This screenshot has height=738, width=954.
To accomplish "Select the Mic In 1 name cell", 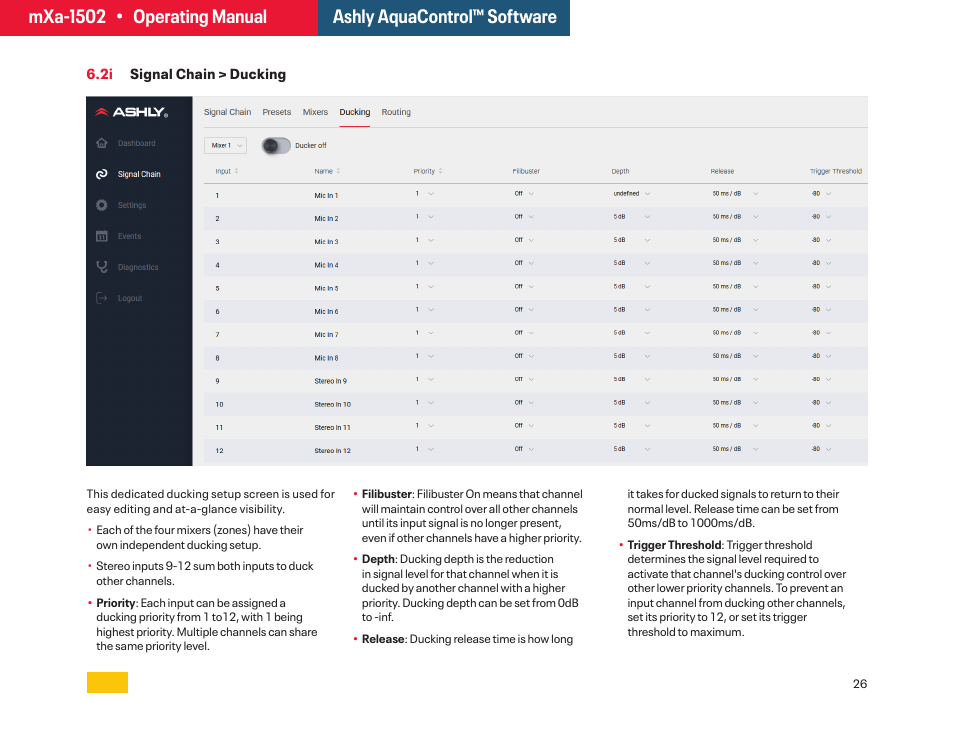I will click(x=326, y=195).
